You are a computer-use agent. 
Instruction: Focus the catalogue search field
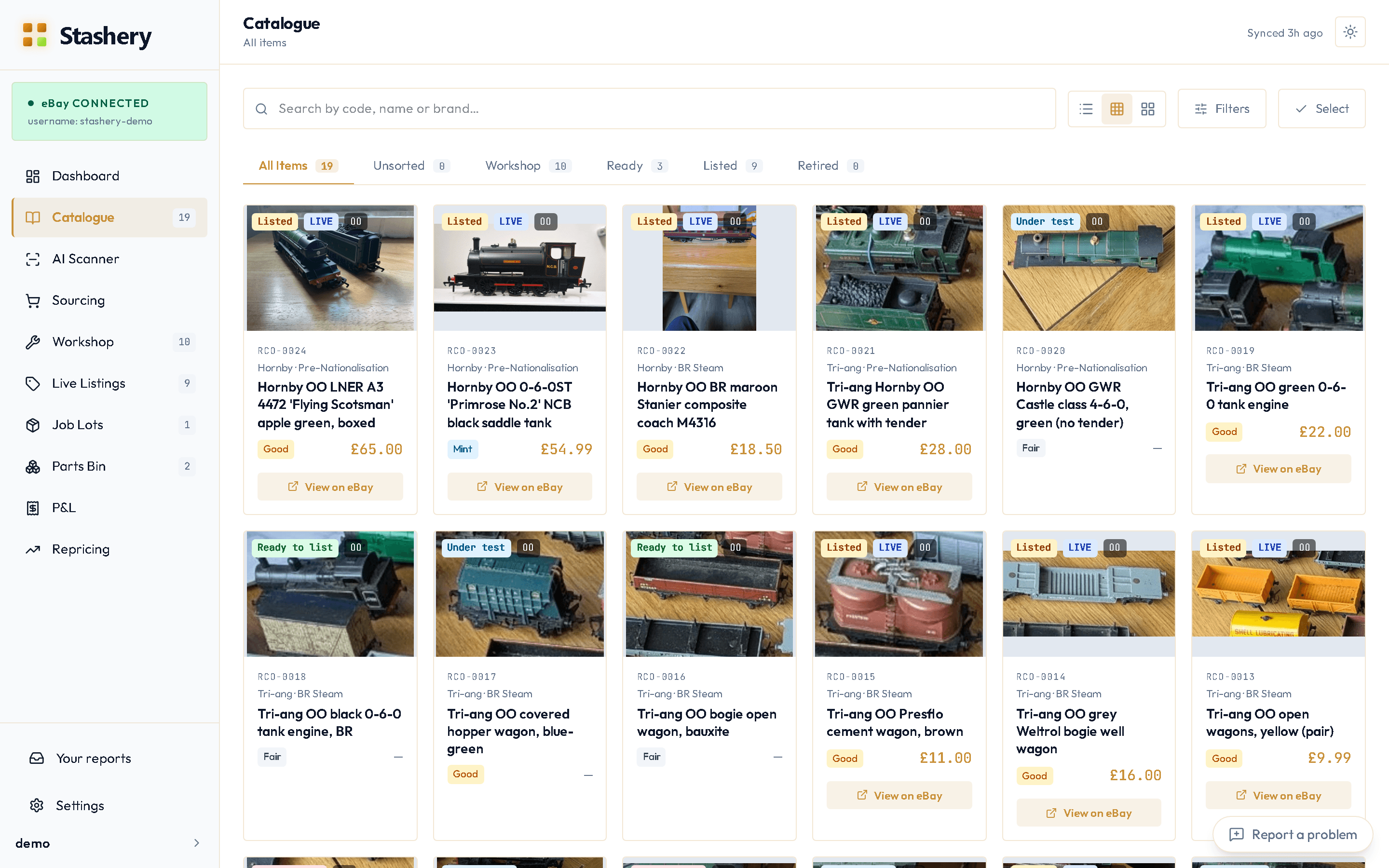[x=649, y=108]
